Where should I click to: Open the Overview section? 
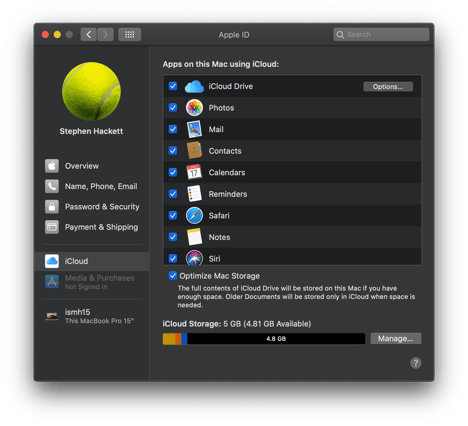tap(92, 166)
